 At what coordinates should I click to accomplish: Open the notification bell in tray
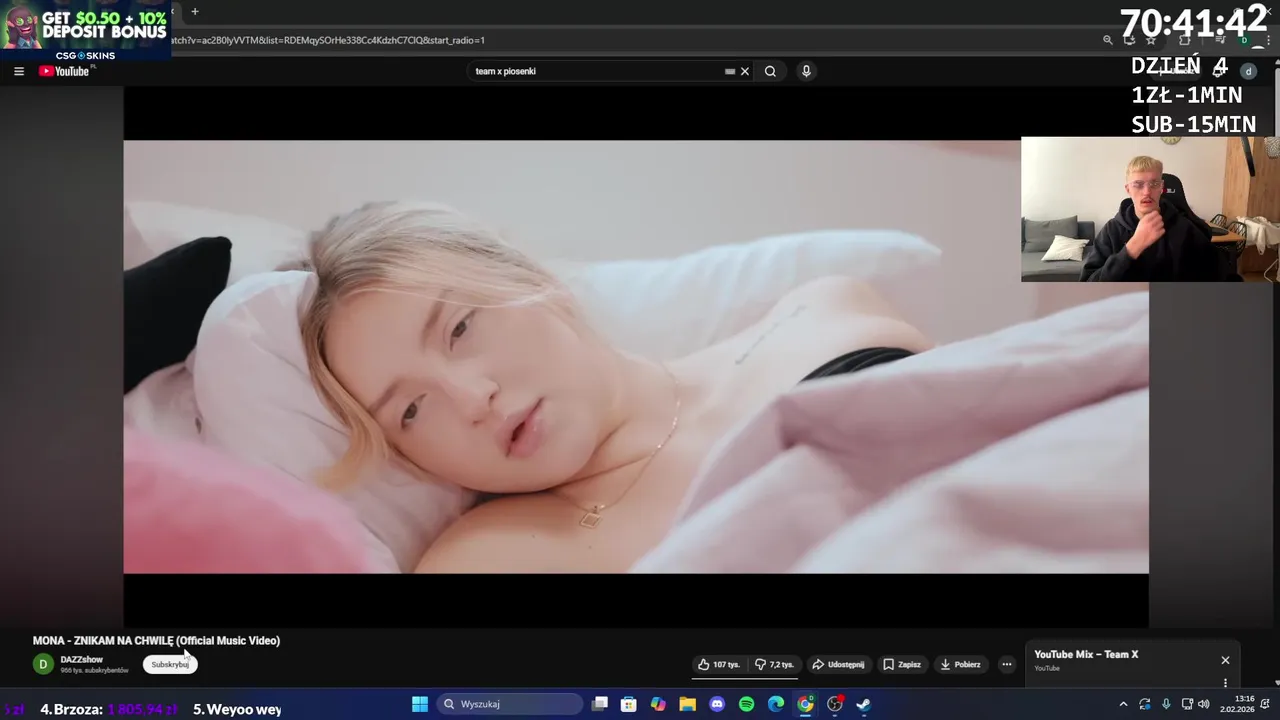(x=1265, y=704)
